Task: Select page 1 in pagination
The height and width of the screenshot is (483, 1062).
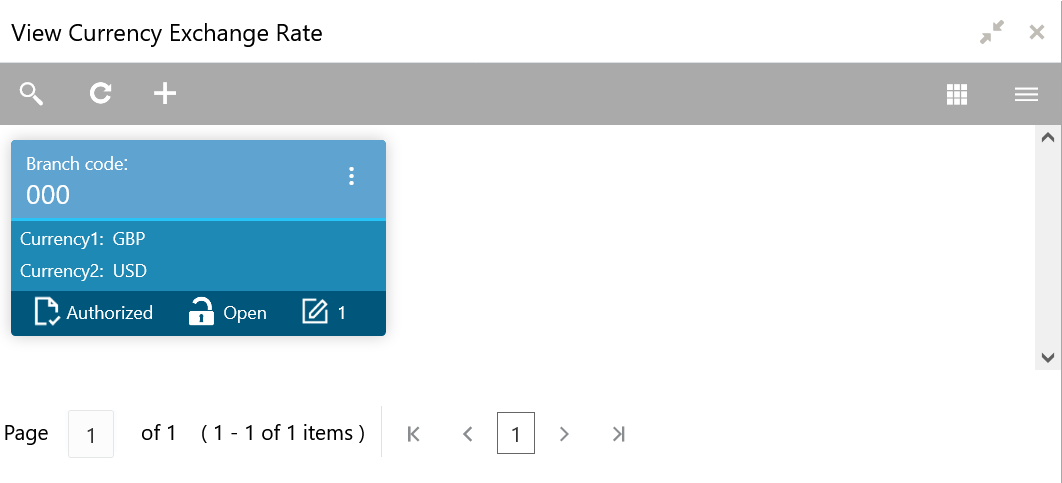Action: pos(516,434)
